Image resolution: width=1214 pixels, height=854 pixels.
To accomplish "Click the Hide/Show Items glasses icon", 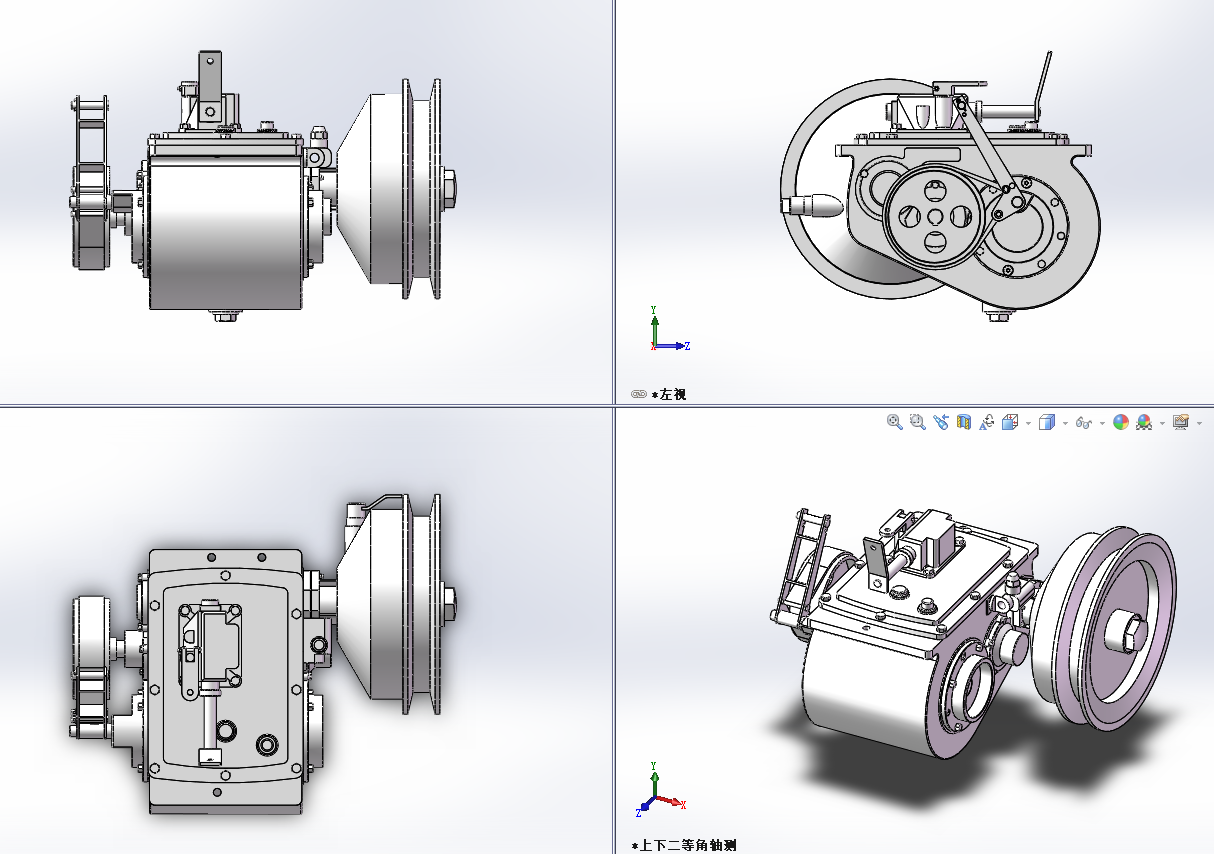I will (x=1084, y=423).
